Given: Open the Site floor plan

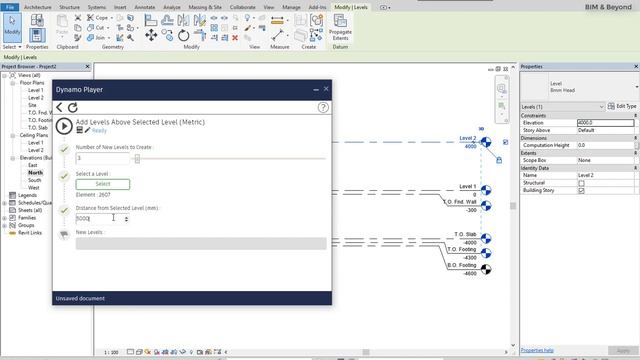Looking at the screenshot, I should coord(32,105).
